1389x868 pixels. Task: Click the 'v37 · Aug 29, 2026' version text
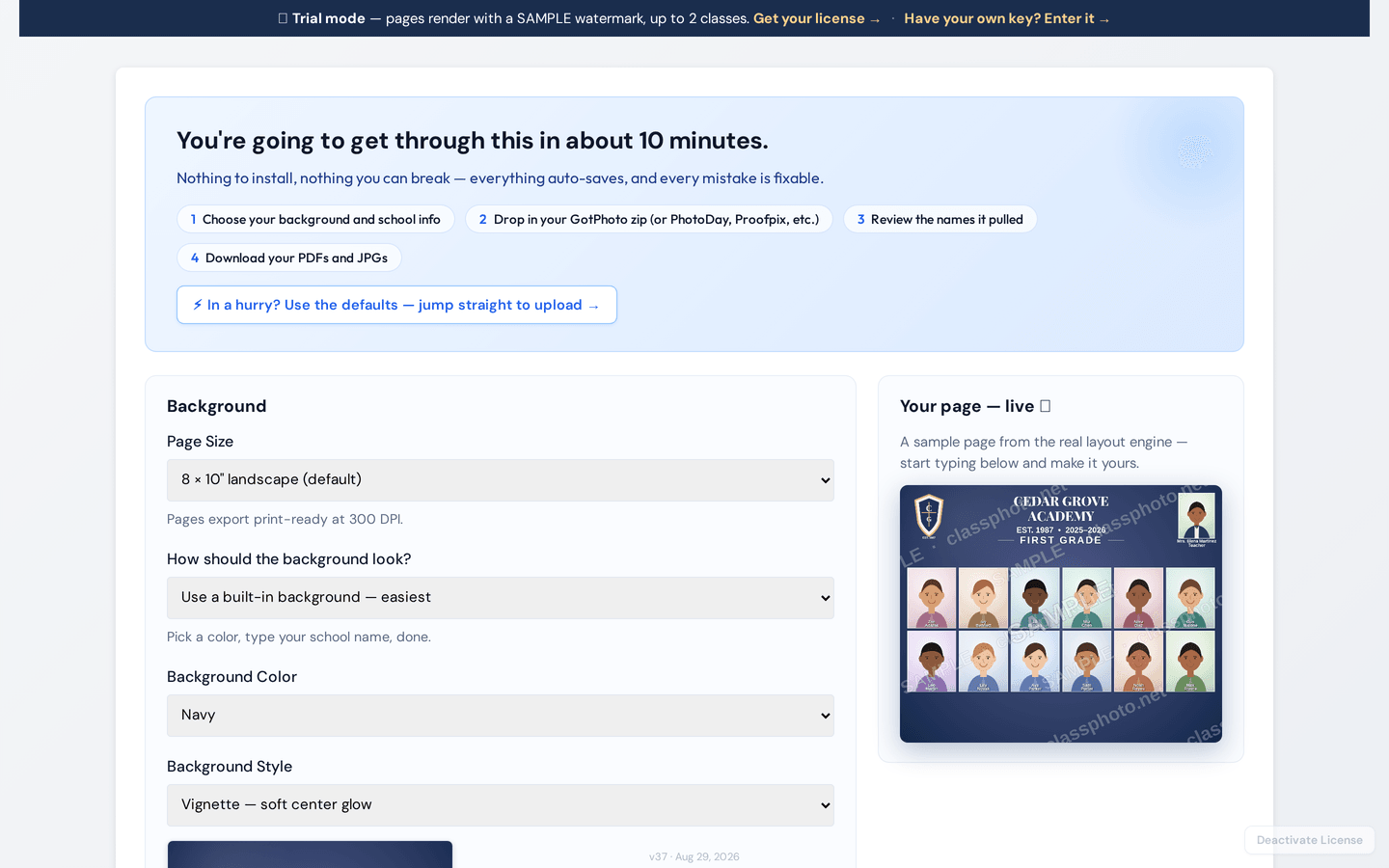[x=694, y=856]
